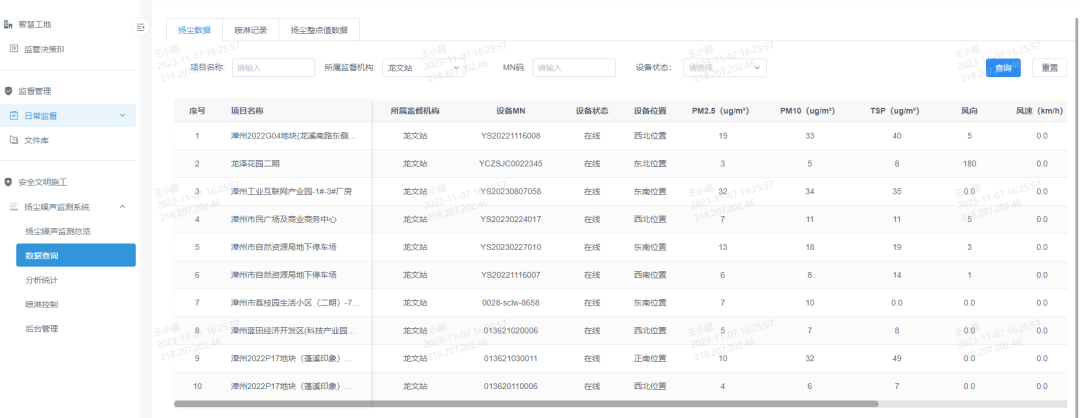
Task: Switch to the 扬尘数据 tab
Action: point(194,30)
